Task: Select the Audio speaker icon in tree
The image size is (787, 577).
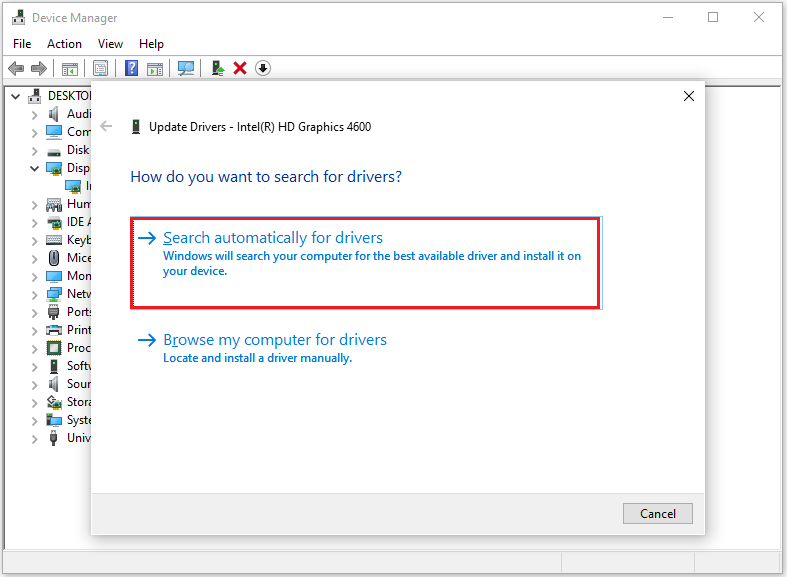Action: 54,114
